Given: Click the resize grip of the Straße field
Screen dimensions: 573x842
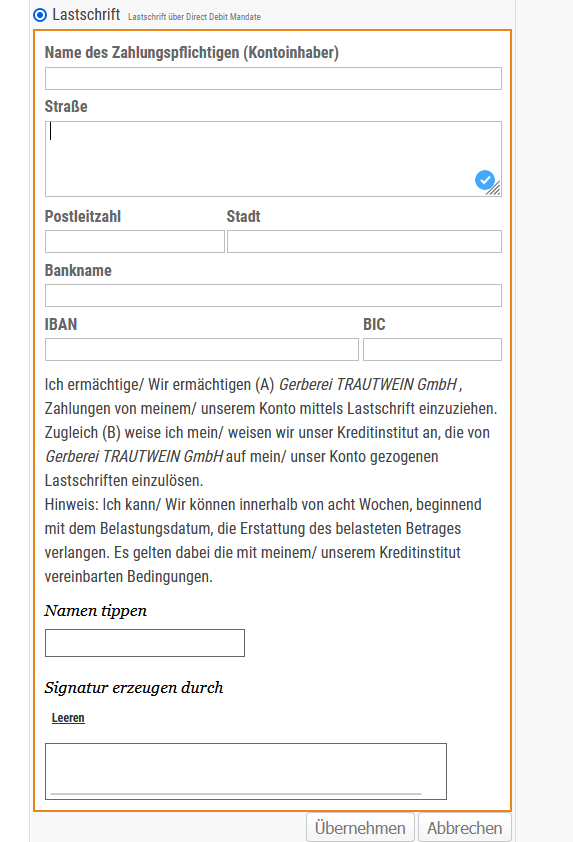Looking at the screenshot, I should tap(495, 189).
